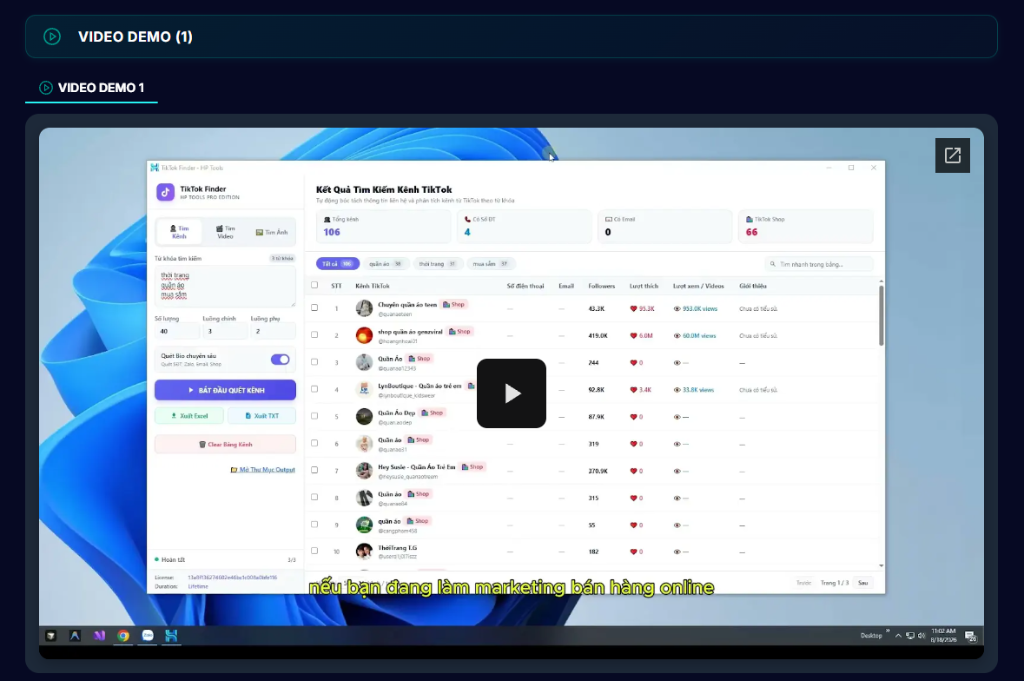Click the Kênh TikTok column header
Screen dimensions: 1024x681
[372, 286]
